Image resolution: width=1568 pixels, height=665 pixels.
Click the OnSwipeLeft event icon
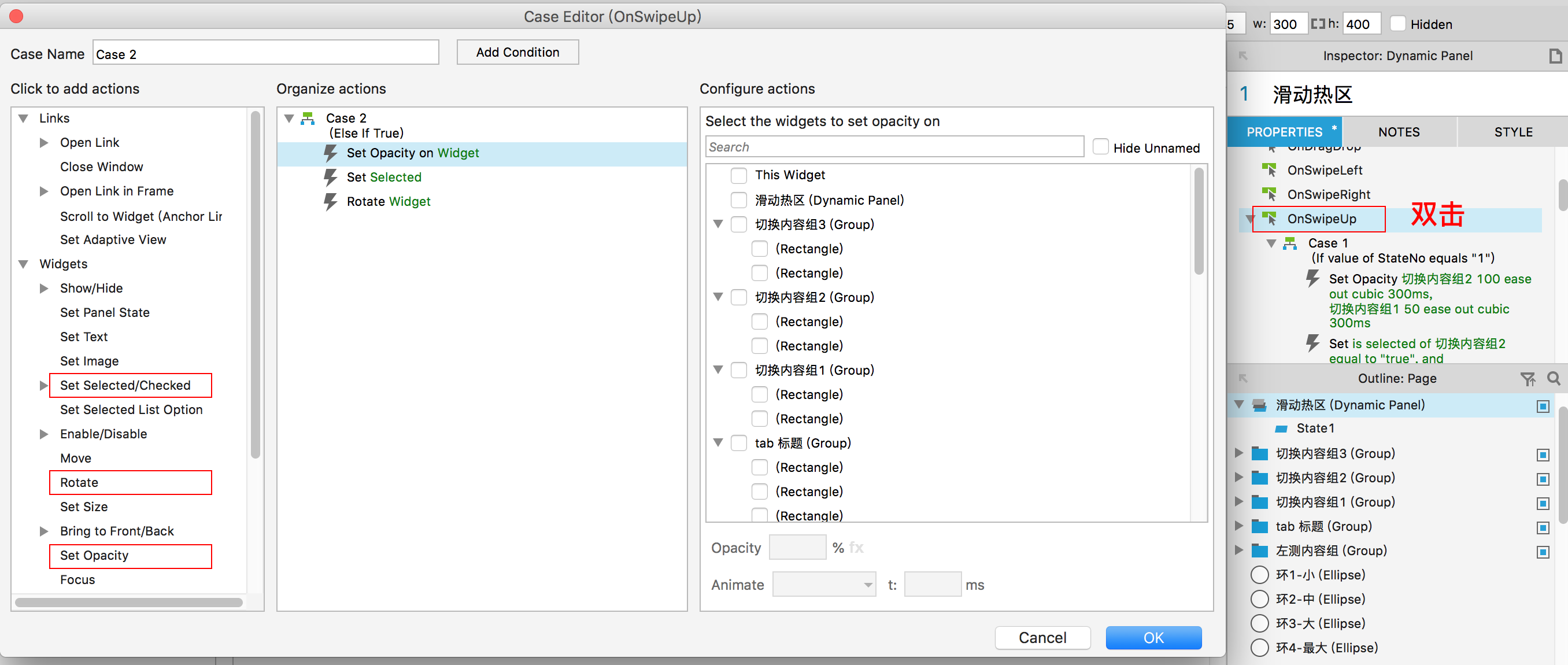1269,170
